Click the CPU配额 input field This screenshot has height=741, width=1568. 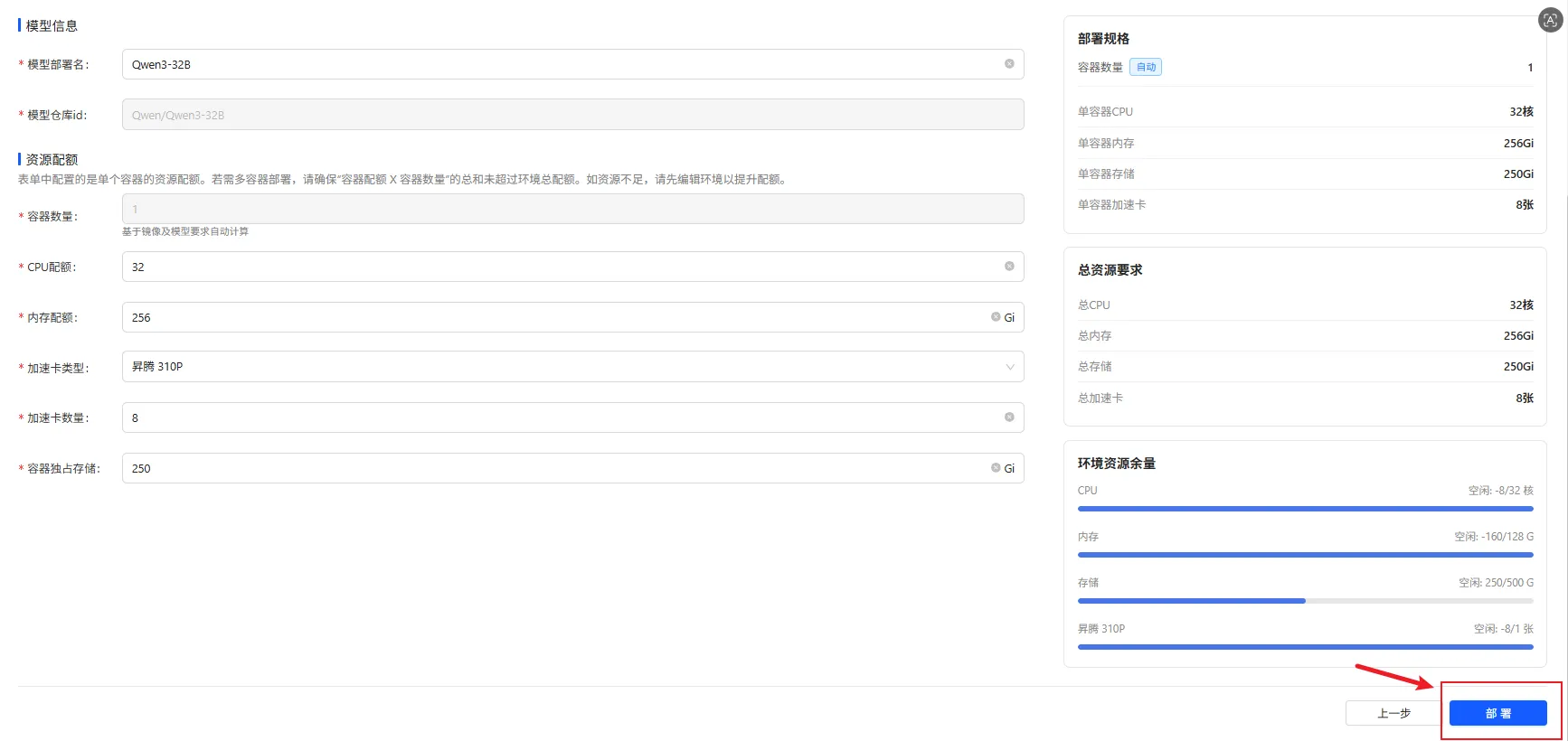(x=572, y=267)
